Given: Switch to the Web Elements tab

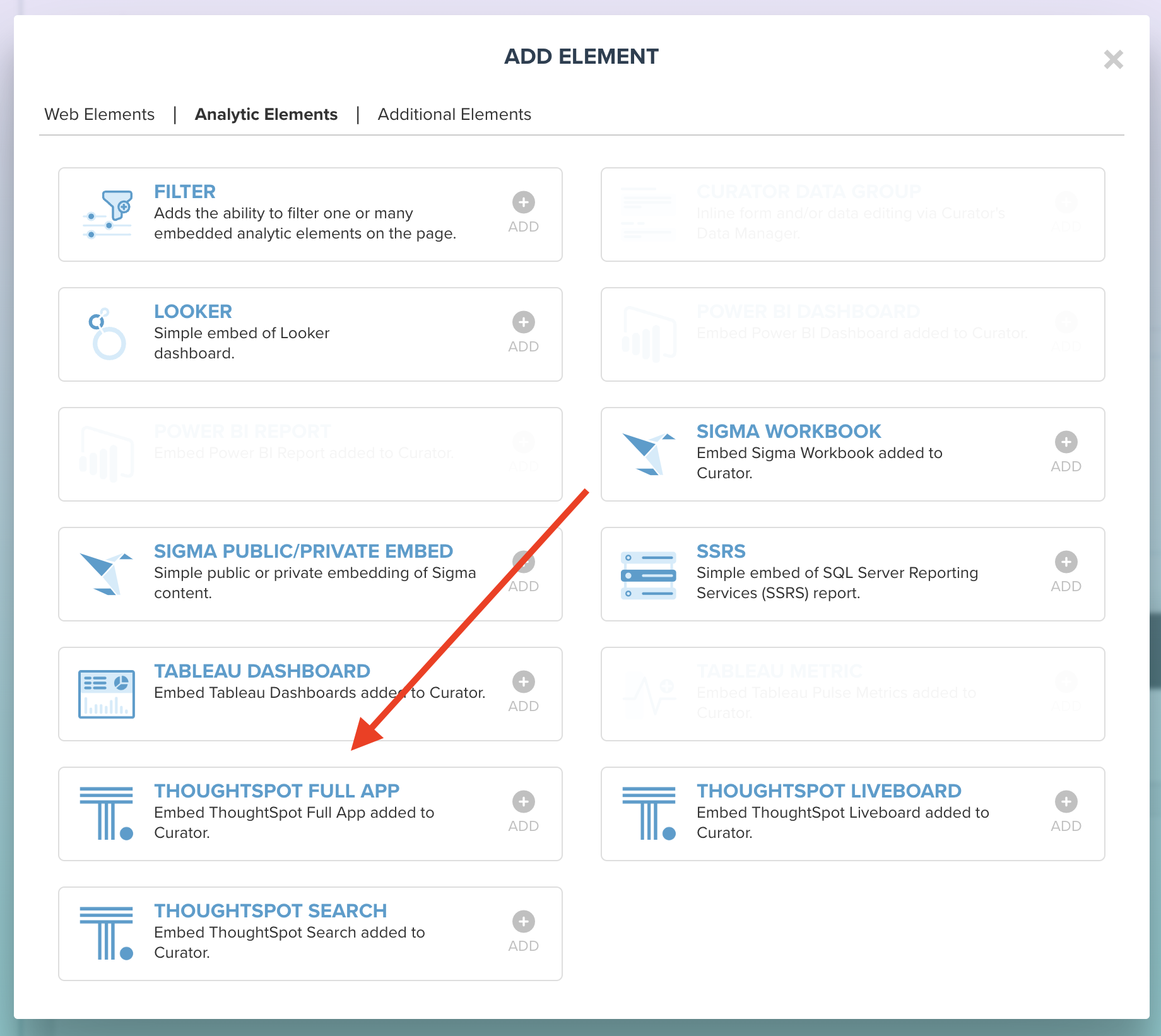Looking at the screenshot, I should [99, 114].
